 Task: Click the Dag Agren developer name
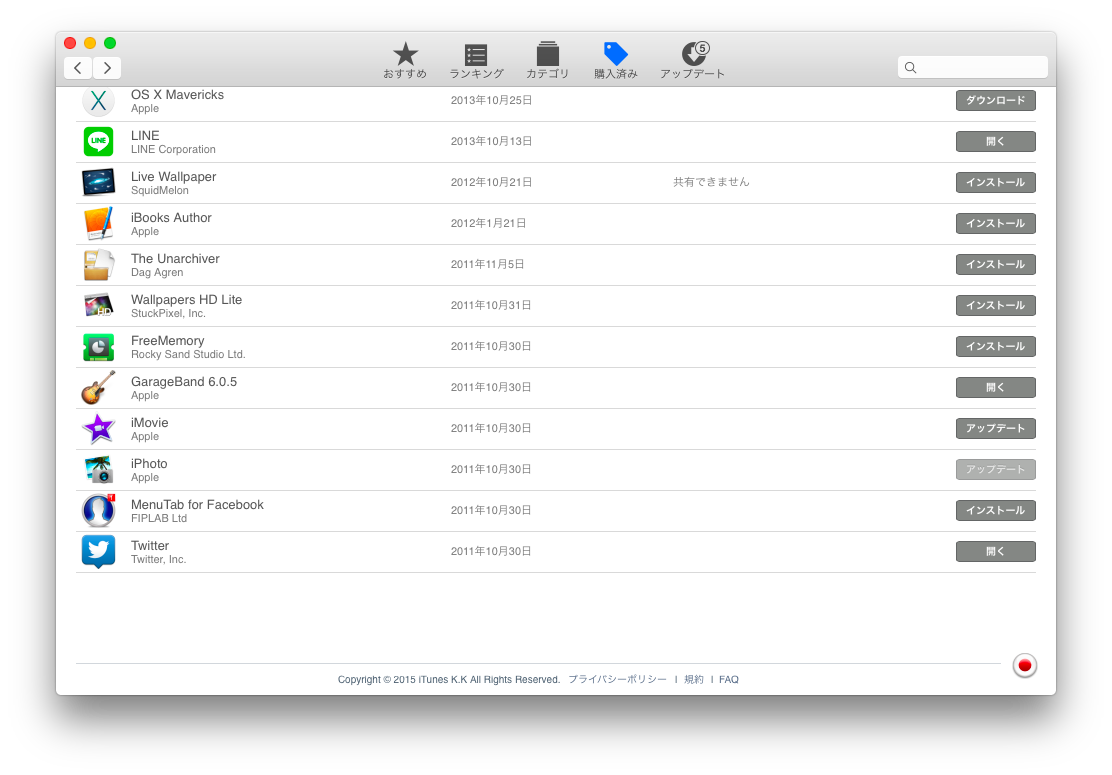[x=157, y=272]
